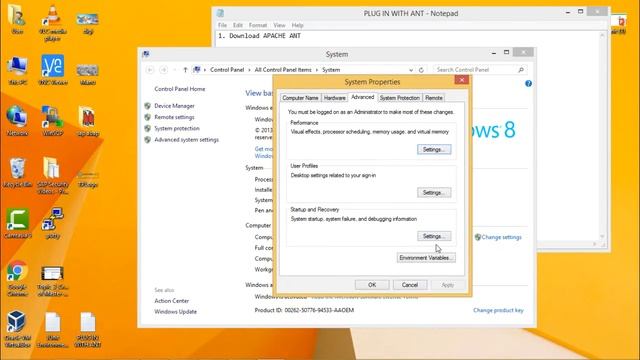The image size is (640, 360).
Task: Open Windows Update link
Action: (x=176, y=311)
